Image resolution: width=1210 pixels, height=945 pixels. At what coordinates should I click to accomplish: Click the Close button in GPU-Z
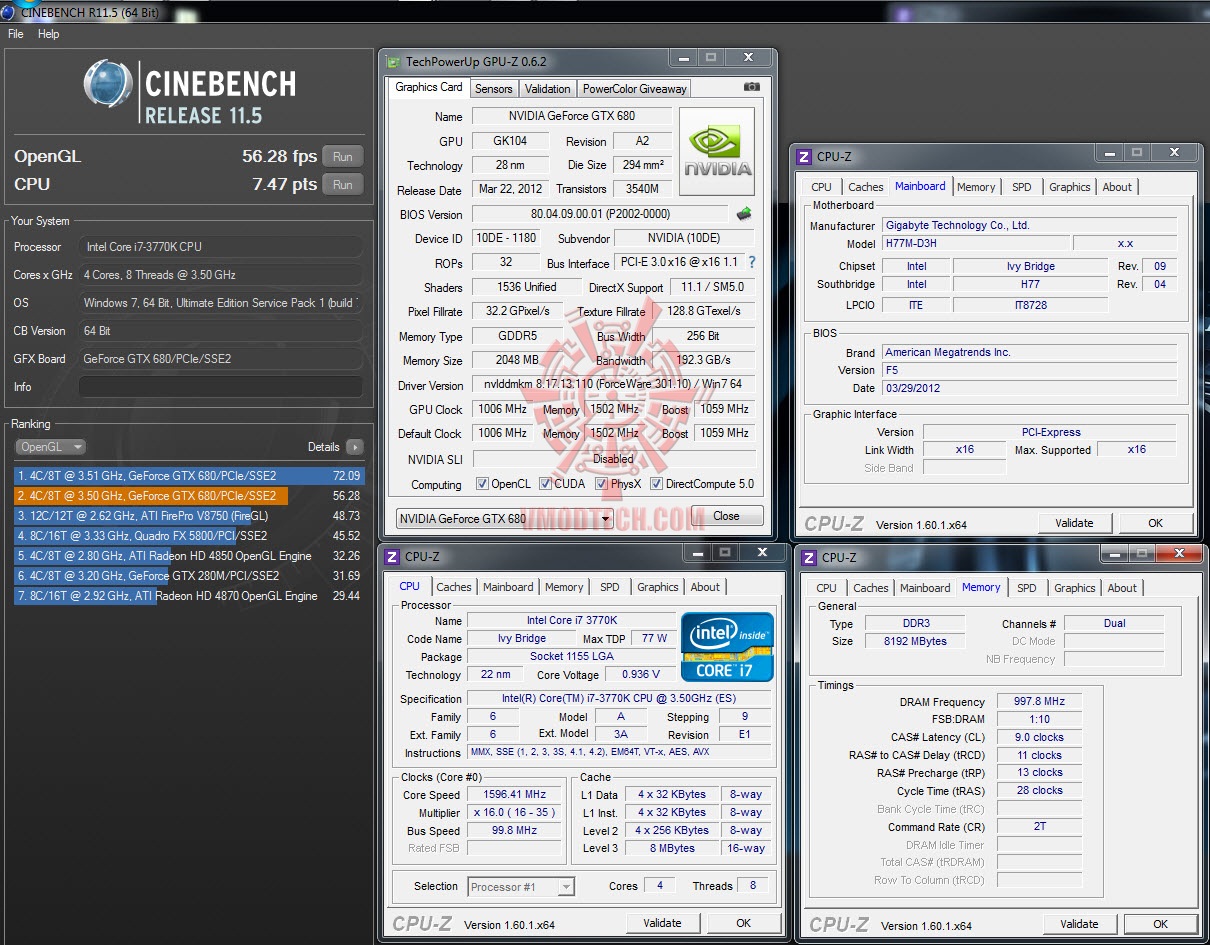pos(727,516)
